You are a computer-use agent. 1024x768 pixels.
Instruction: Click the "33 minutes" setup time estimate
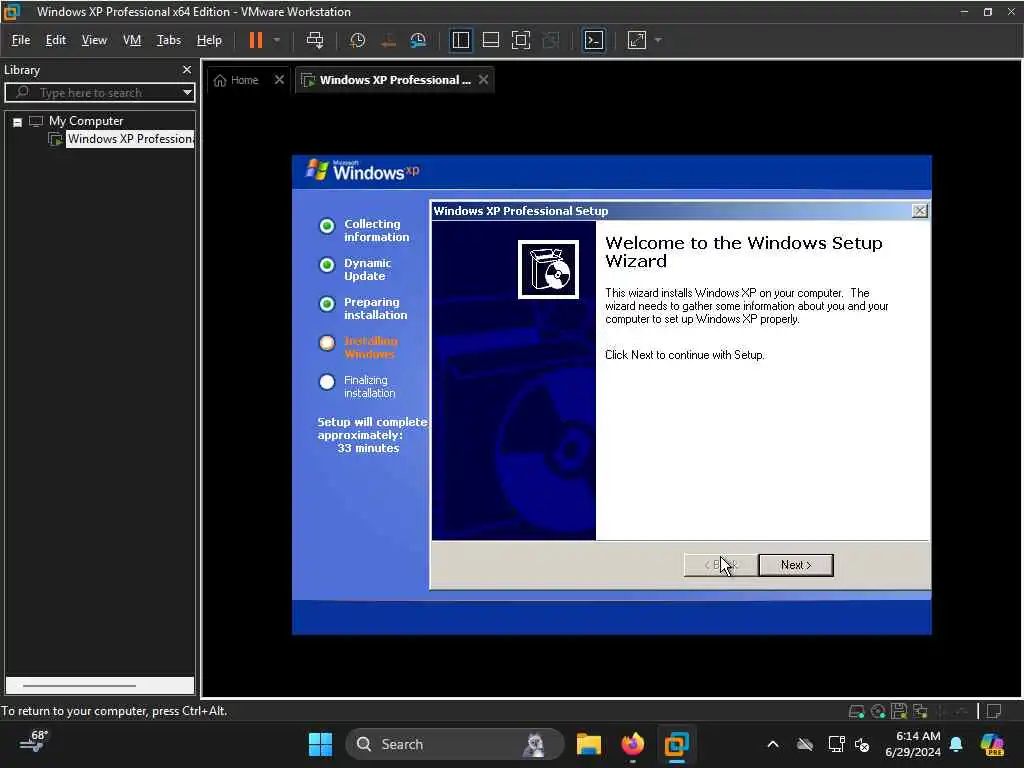click(x=368, y=448)
